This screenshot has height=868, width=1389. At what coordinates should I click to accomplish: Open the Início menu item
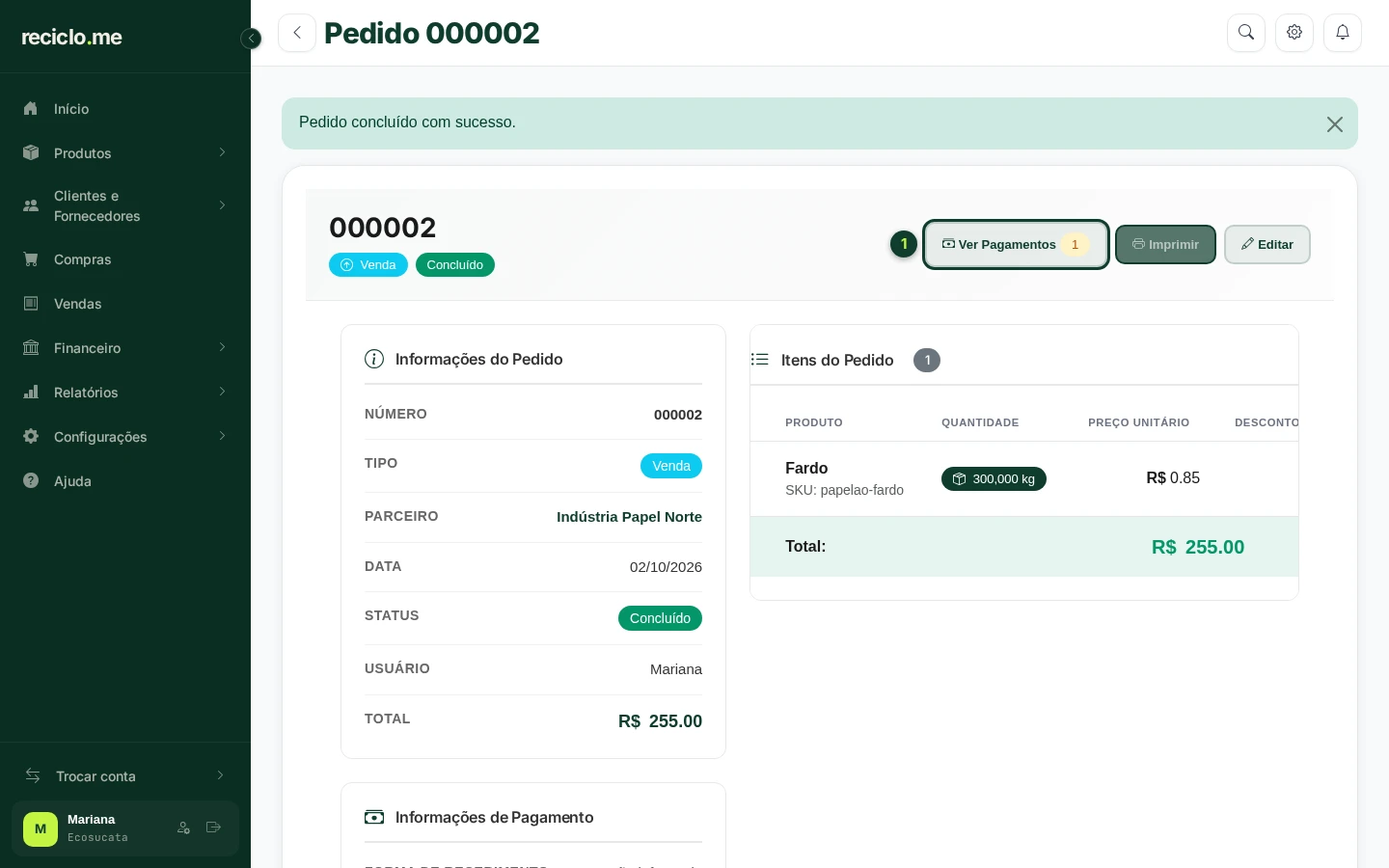tap(125, 109)
